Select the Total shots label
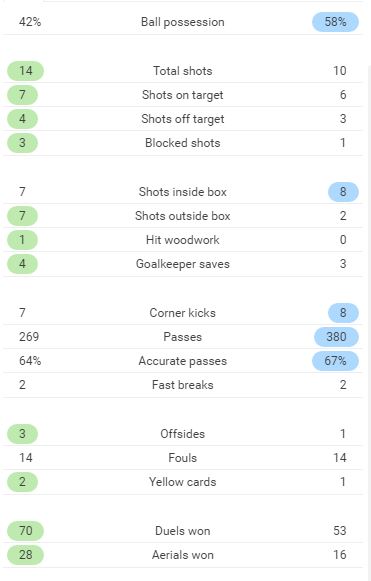 [183, 71]
